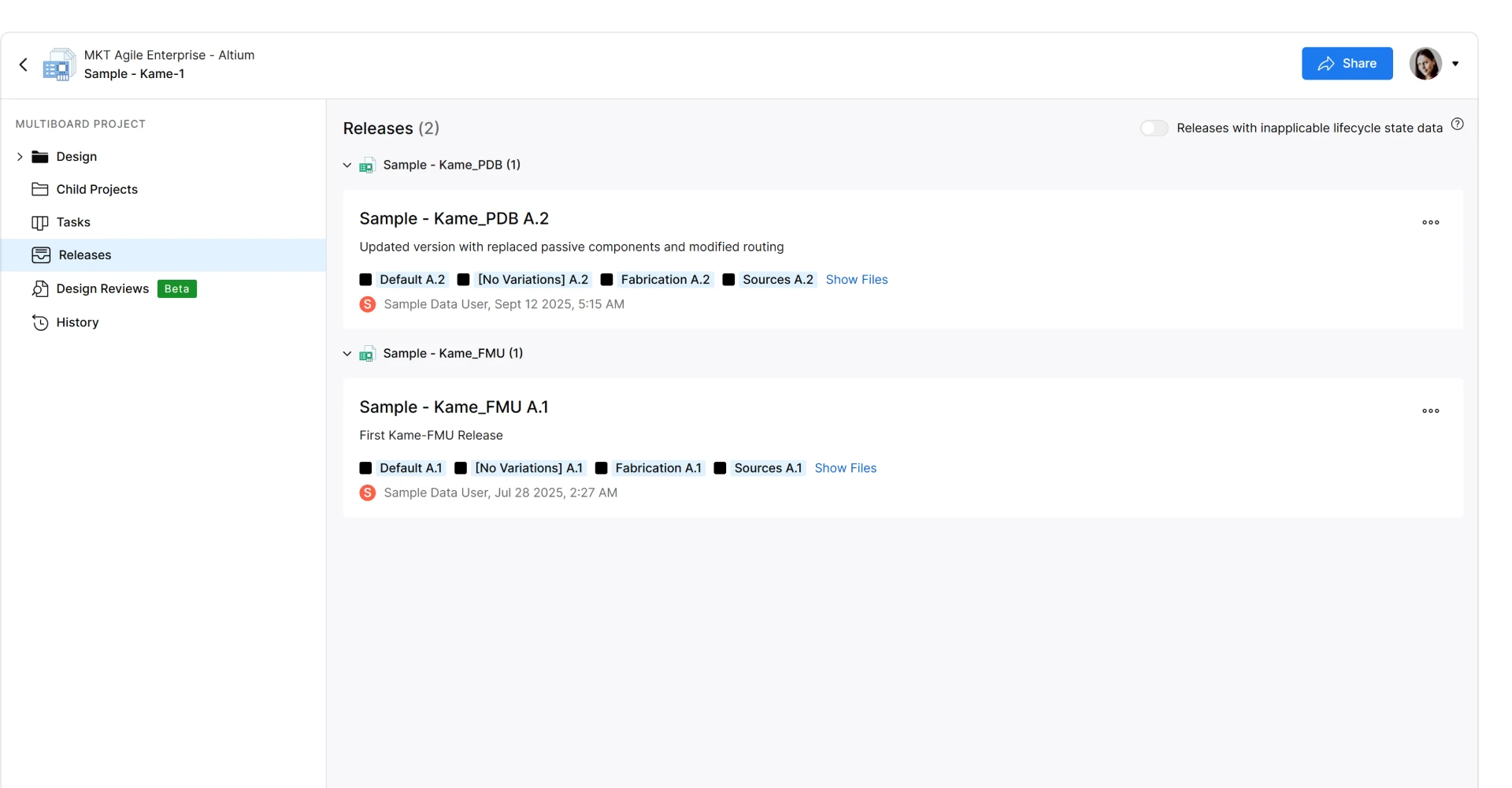1512x788 pixels.
Task: Open the account dropdown arrow
Action: 1455,64
